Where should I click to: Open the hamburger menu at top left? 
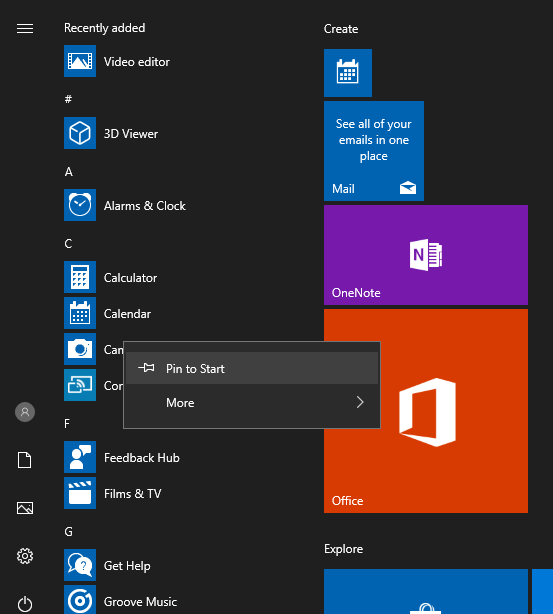pyautogui.click(x=25, y=28)
